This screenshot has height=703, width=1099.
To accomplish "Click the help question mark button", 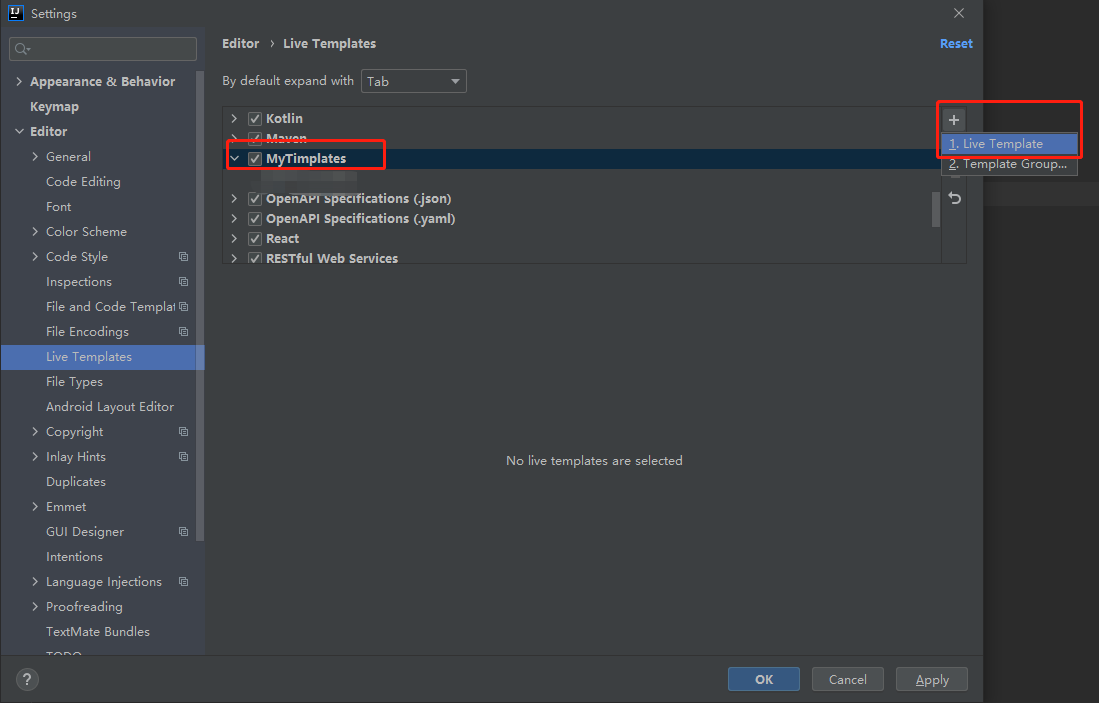I will coord(27,679).
